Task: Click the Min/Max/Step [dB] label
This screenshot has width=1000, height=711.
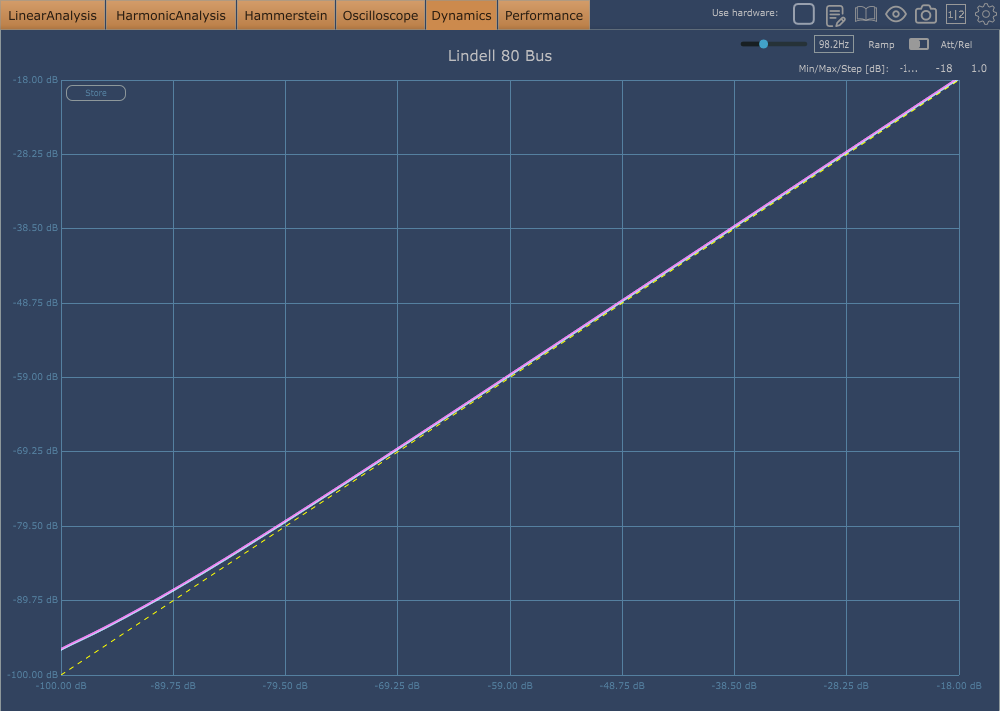Action: pyautogui.click(x=843, y=69)
